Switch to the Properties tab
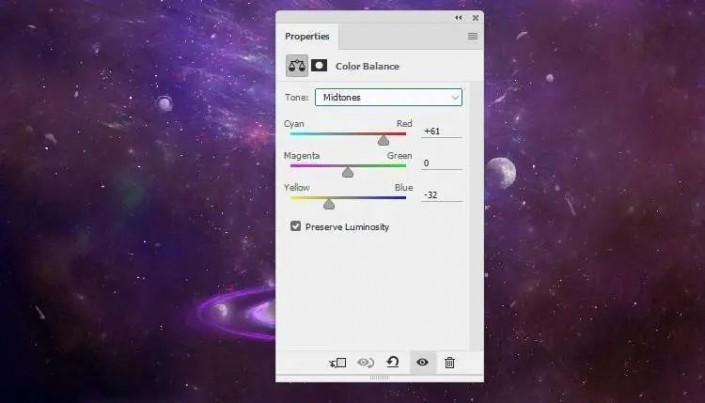The width and height of the screenshot is (705, 403). tap(307, 36)
